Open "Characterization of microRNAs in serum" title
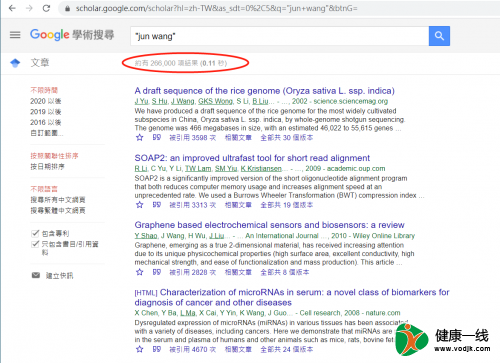 pyautogui.click(x=292, y=297)
